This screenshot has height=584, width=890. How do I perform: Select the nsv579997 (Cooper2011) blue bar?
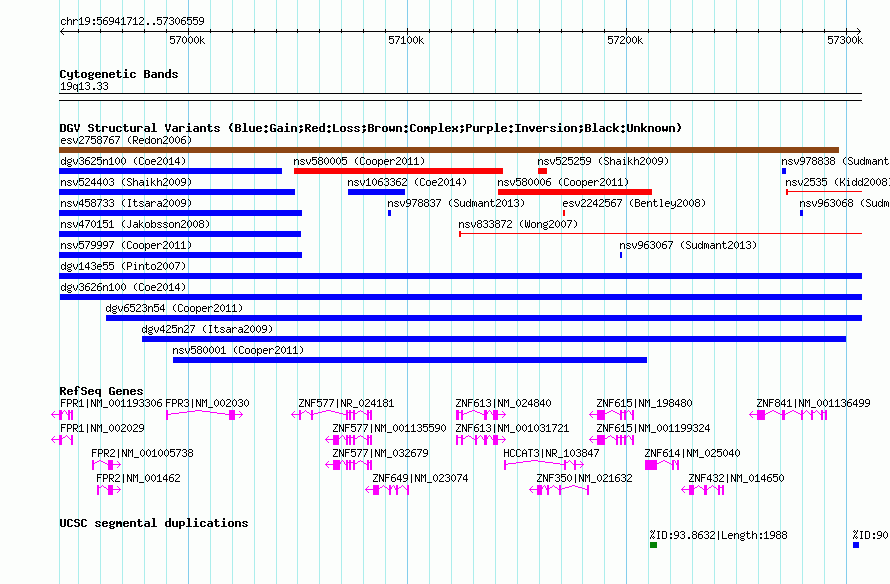click(x=180, y=255)
